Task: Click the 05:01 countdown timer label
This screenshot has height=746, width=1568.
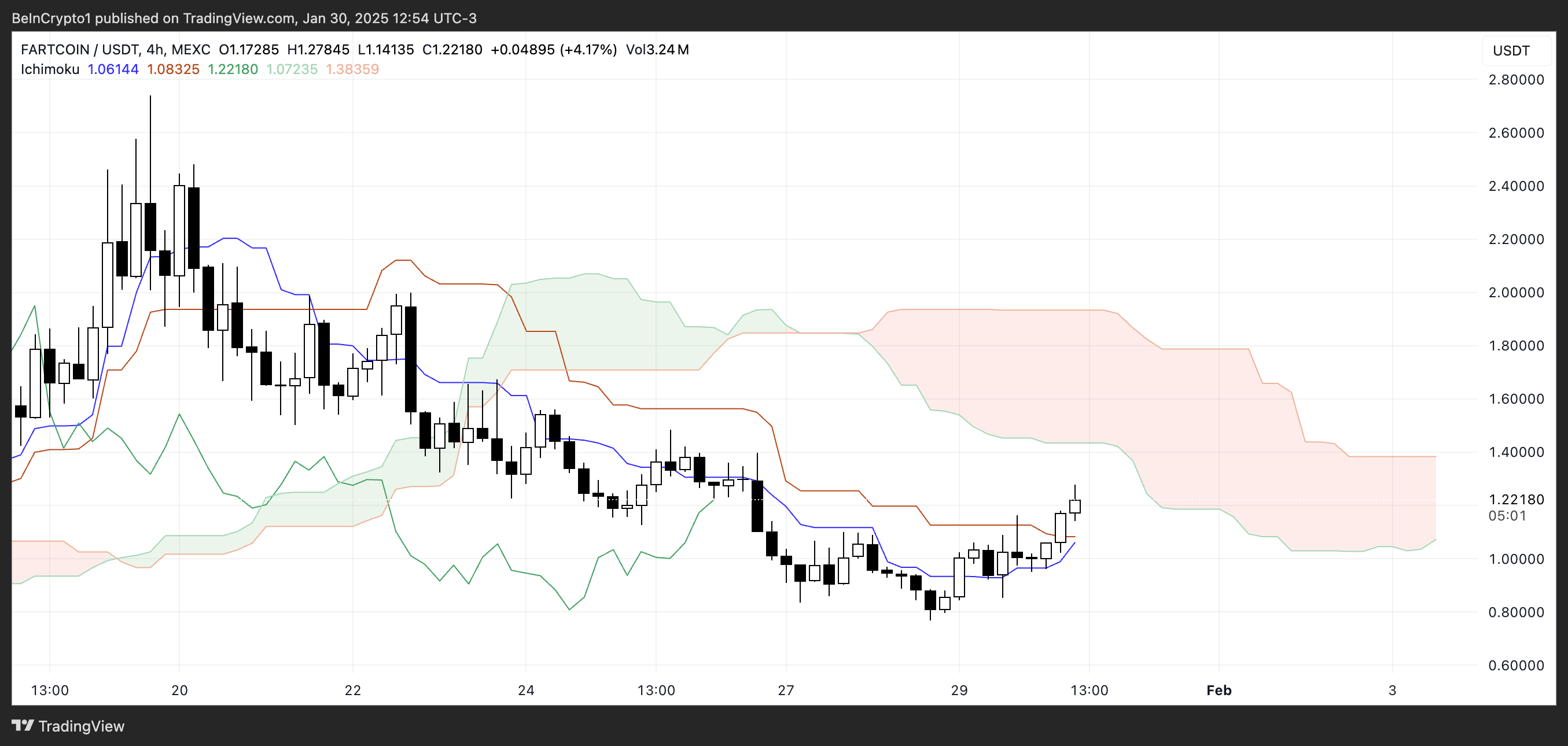Action: [1507, 516]
